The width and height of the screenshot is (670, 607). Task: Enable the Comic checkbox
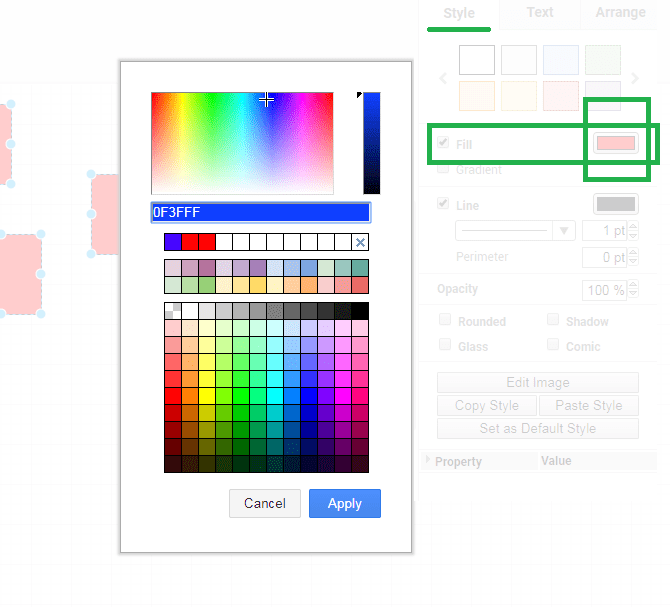coord(553,344)
